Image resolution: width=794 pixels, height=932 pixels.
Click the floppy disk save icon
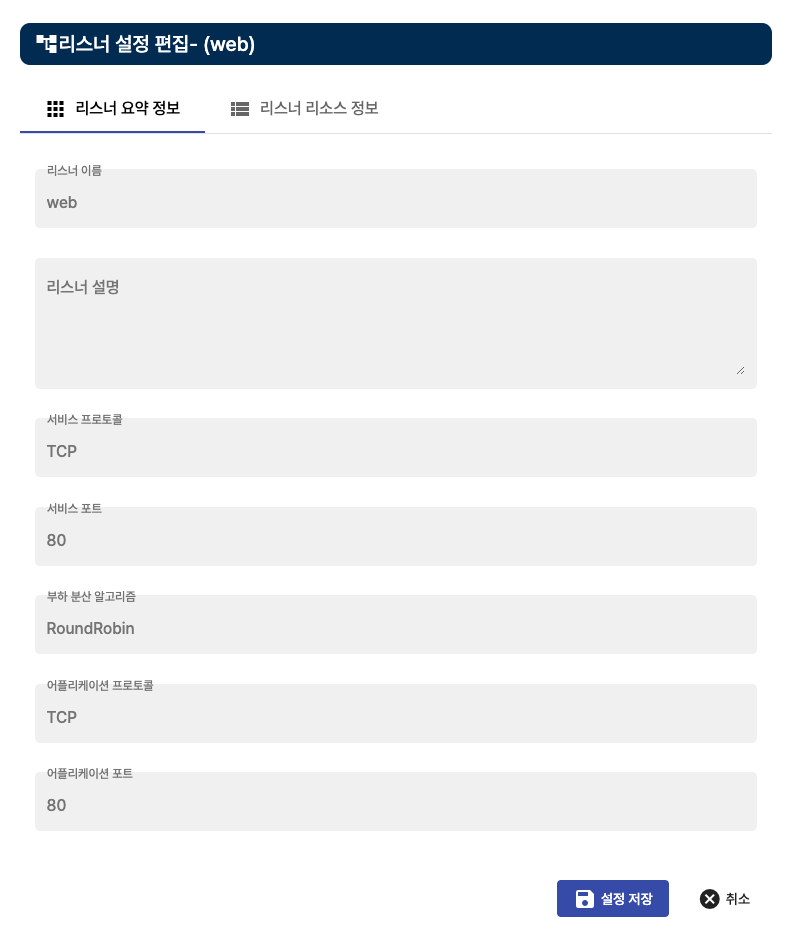point(585,899)
